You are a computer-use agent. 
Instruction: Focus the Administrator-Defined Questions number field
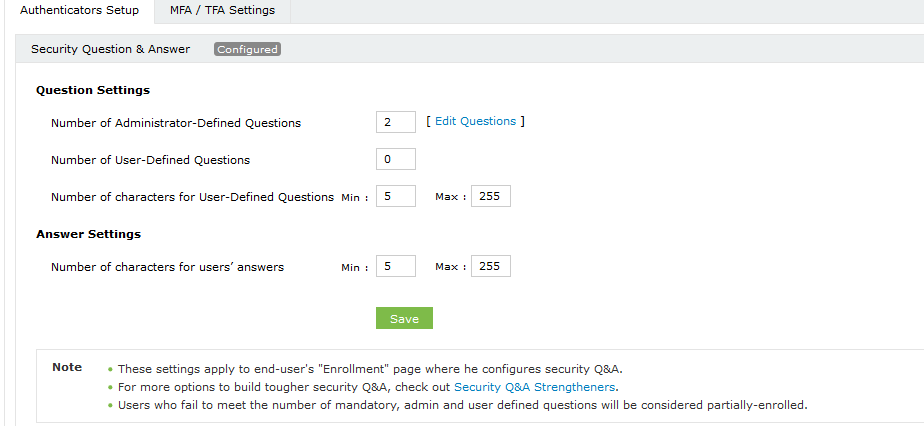(395, 122)
